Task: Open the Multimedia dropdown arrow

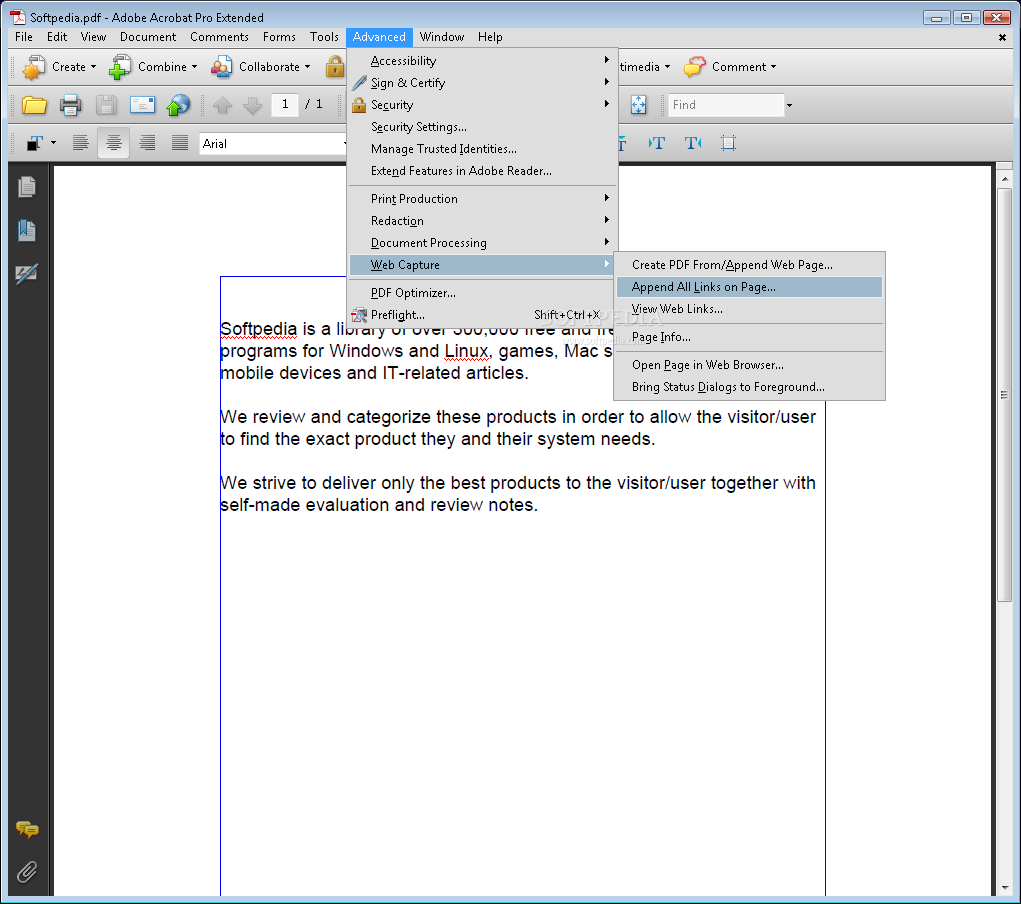Action: pos(667,67)
